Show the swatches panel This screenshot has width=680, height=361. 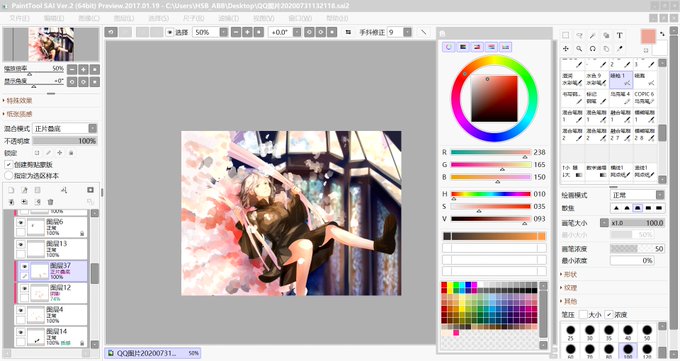coord(505,47)
